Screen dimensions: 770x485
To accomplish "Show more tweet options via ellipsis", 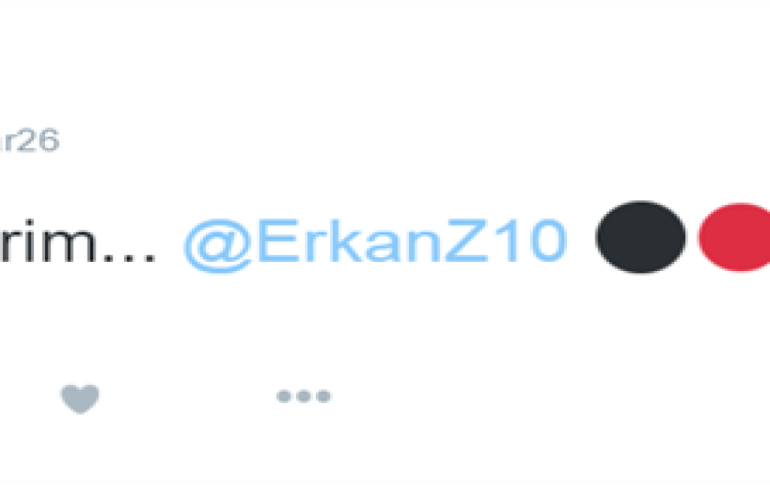I will (x=303, y=396).
